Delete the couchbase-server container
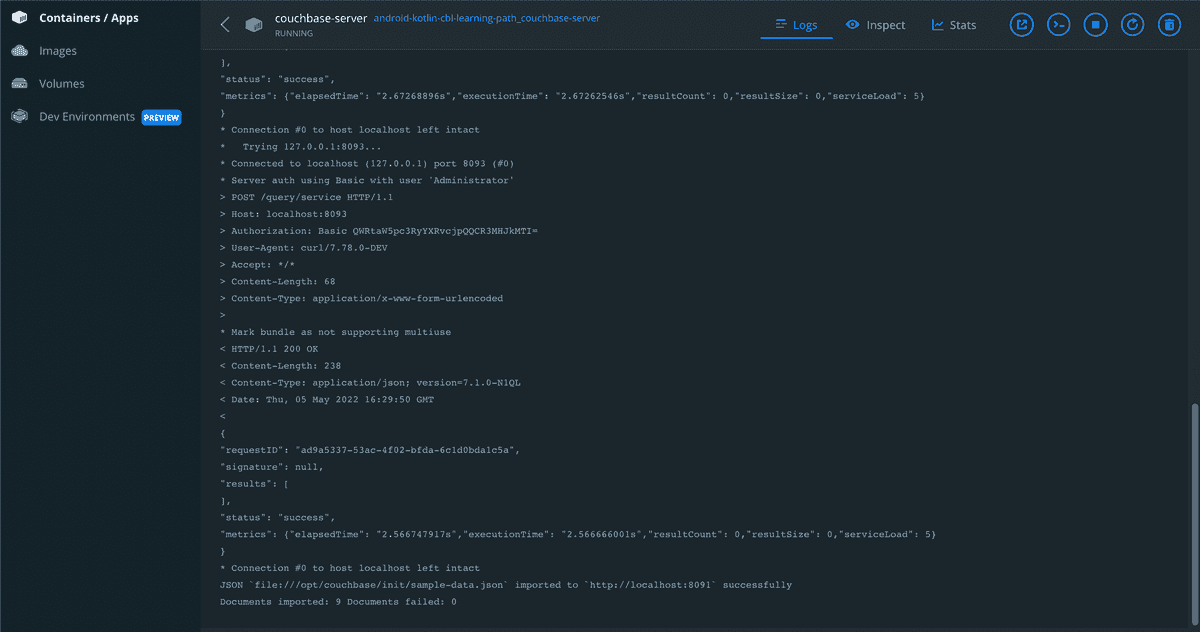The width and height of the screenshot is (1200, 632). point(1169,25)
